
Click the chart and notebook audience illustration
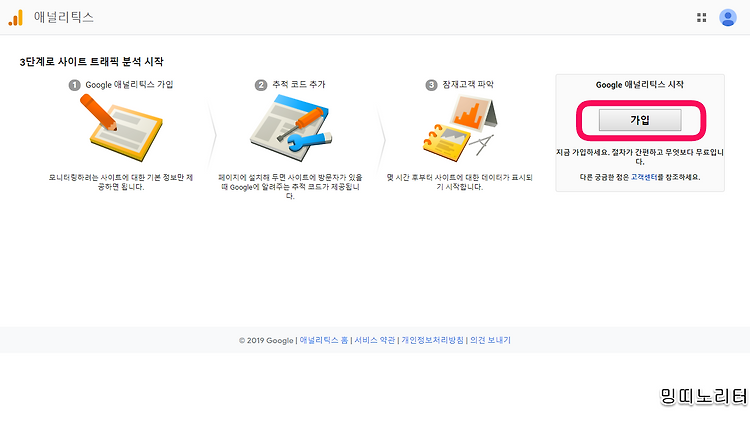point(459,128)
